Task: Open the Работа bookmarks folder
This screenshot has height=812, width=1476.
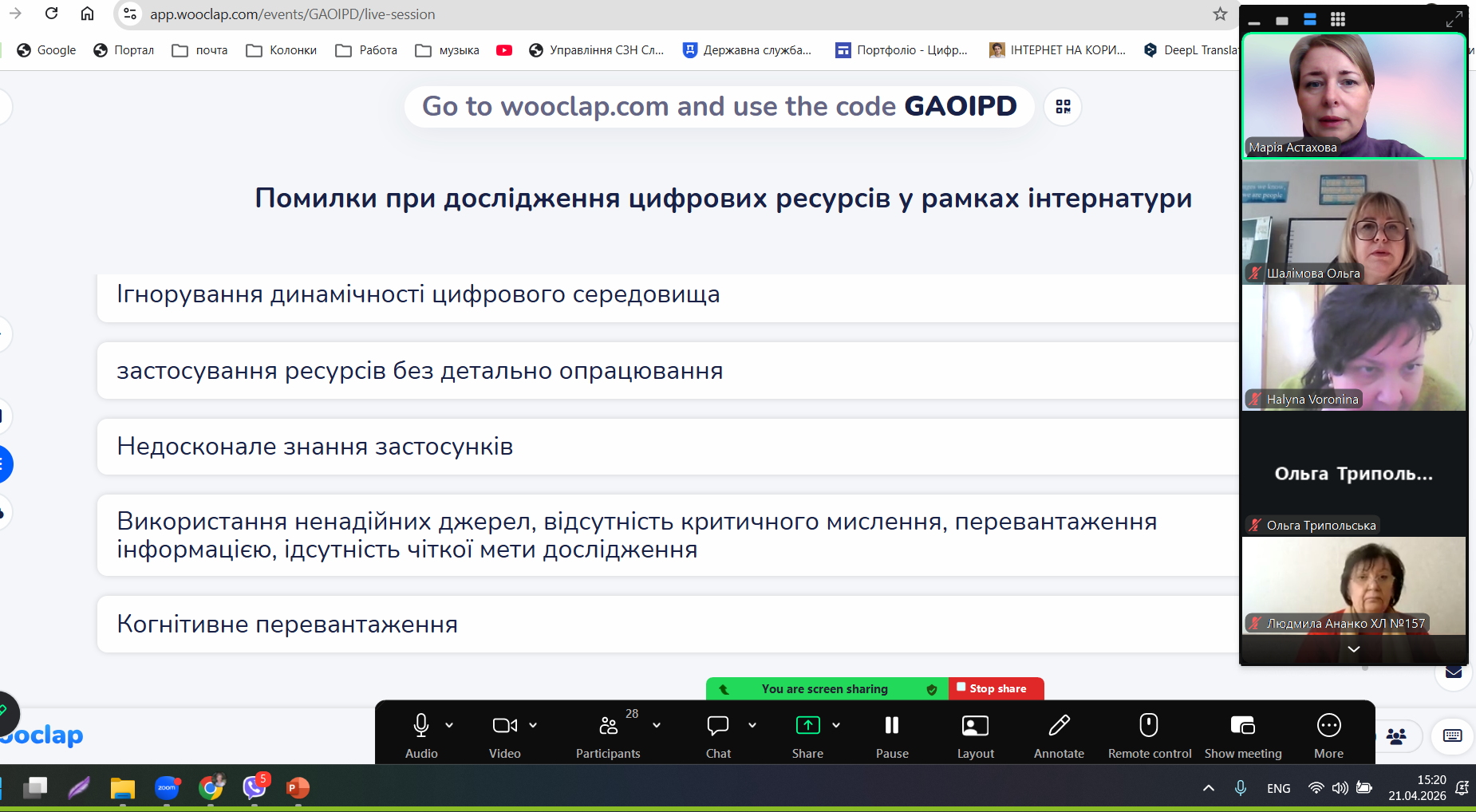Action: tap(367, 50)
